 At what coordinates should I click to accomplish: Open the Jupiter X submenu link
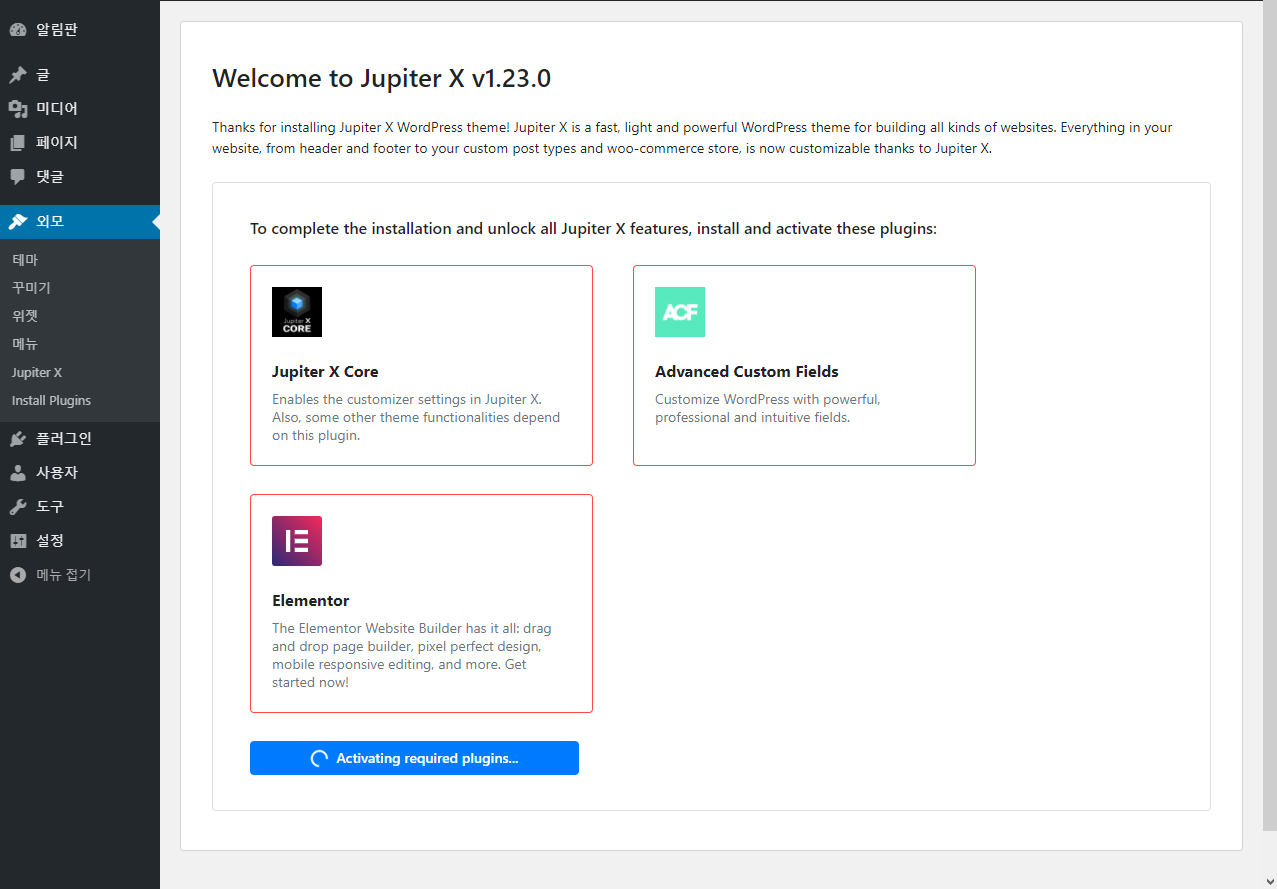click(x=80, y=372)
